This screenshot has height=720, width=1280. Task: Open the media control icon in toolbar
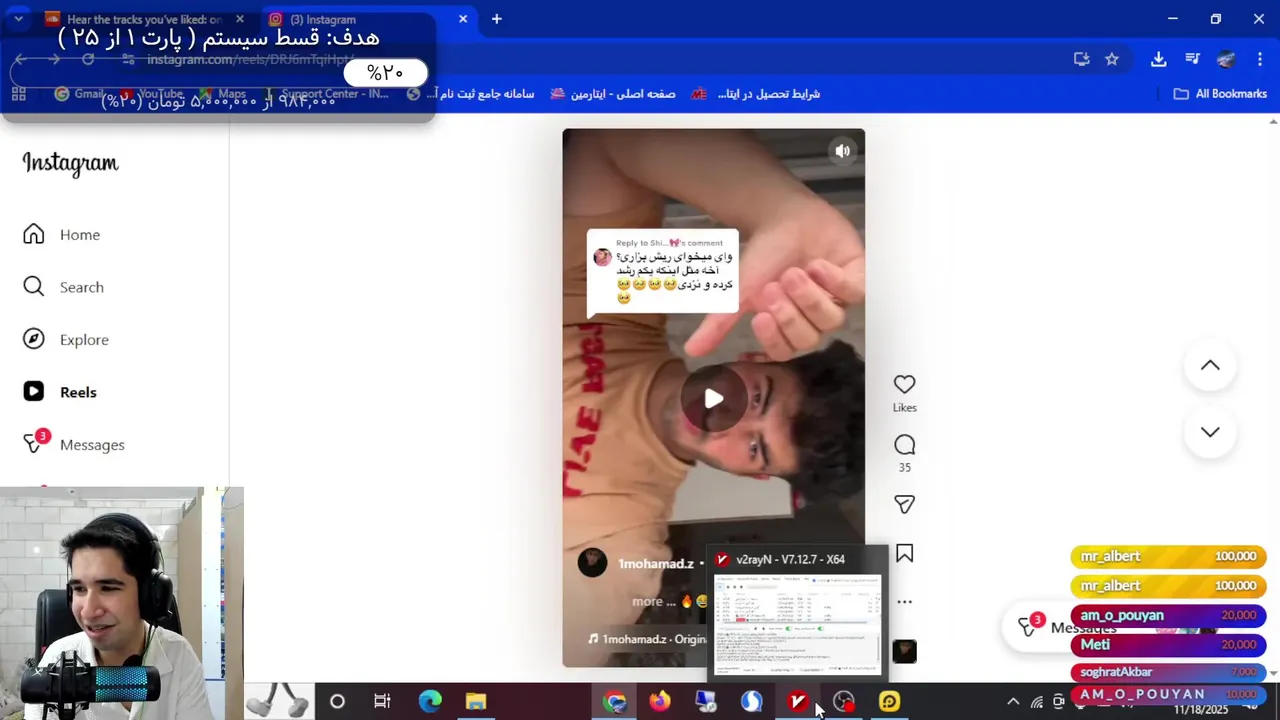pyautogui.click(x=1192, y=59)
